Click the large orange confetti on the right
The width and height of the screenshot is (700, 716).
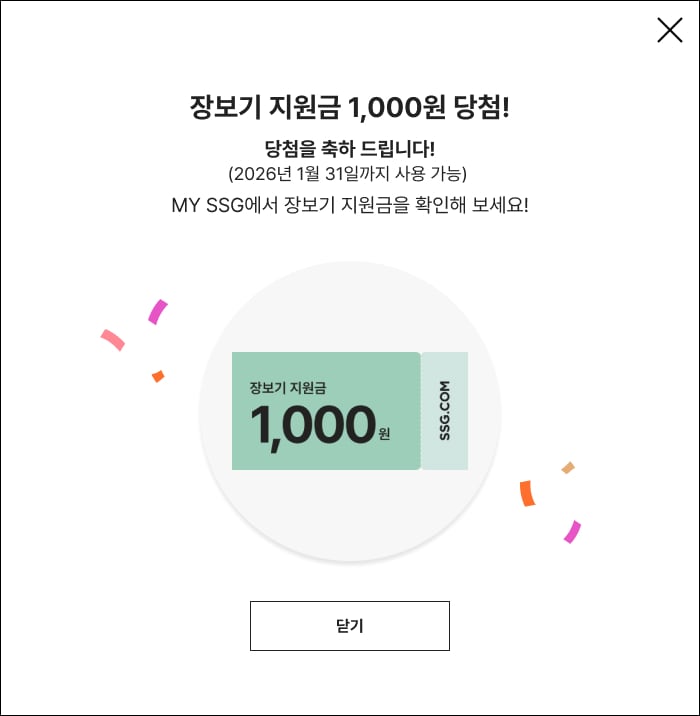[x=527, y=493]
